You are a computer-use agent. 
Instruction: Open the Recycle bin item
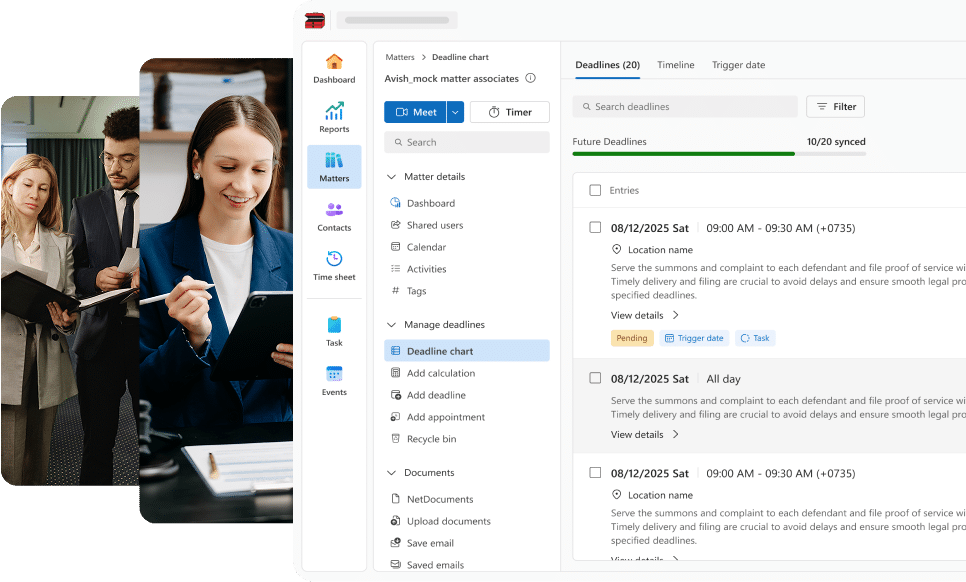[431, 439]
